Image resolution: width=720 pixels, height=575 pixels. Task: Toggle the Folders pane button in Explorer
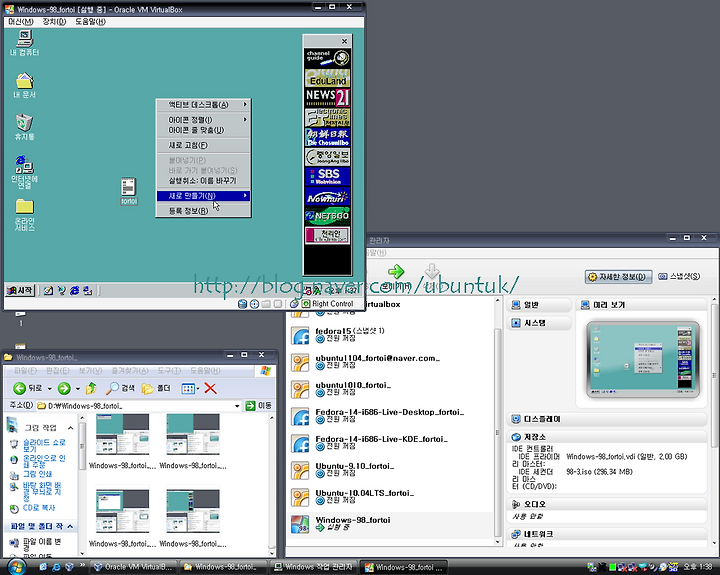[156, 389]
